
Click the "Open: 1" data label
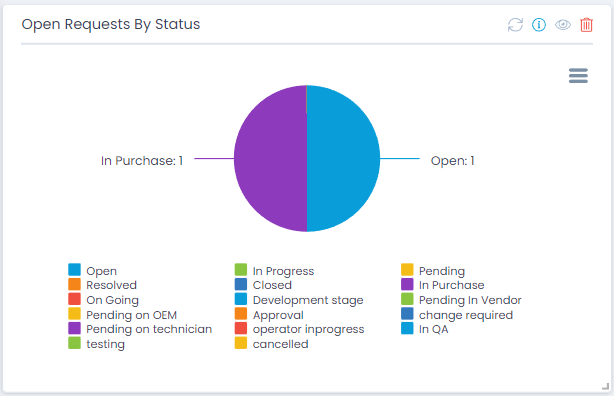click(452, 161)
